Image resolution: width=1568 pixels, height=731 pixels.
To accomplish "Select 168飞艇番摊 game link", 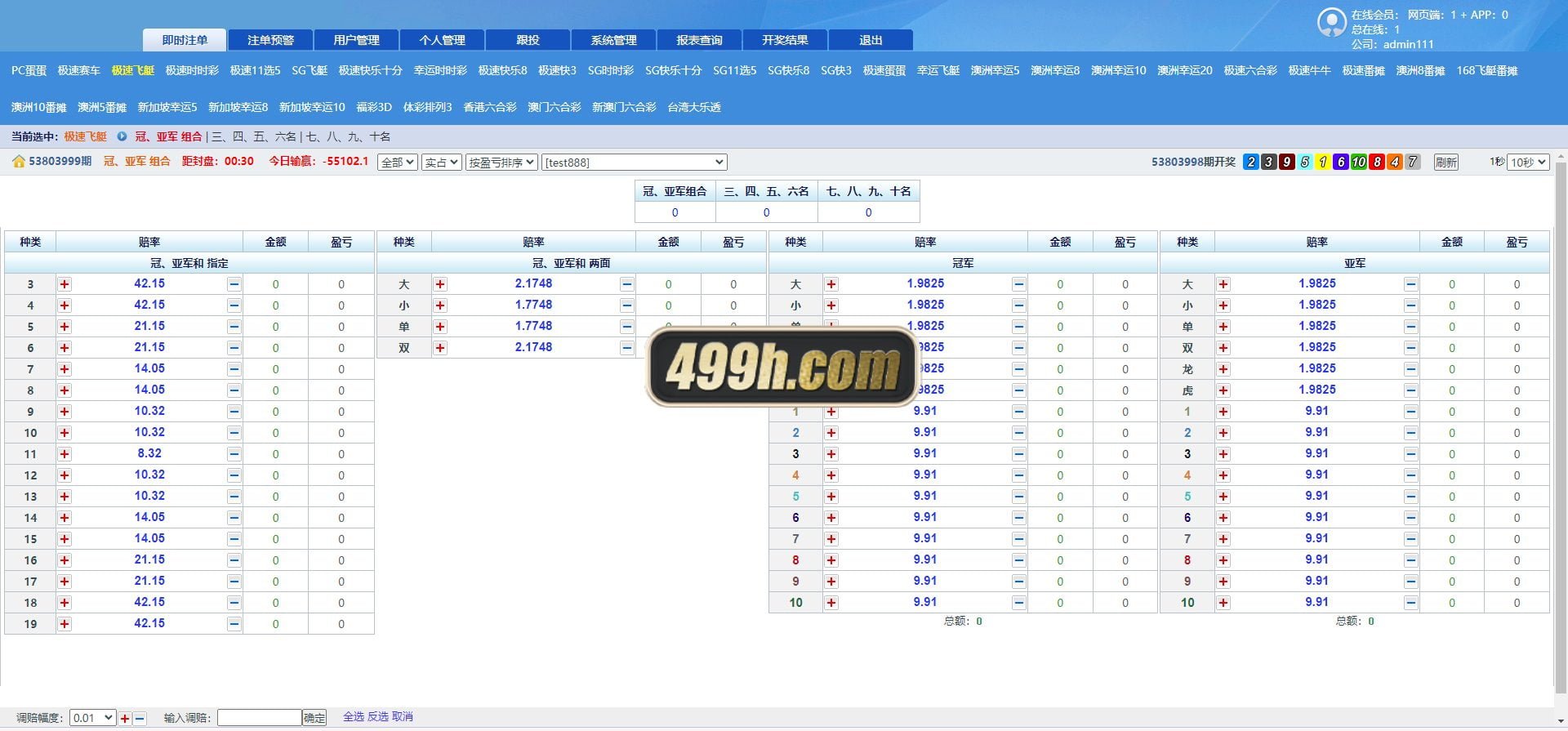I will point(1487,71).
